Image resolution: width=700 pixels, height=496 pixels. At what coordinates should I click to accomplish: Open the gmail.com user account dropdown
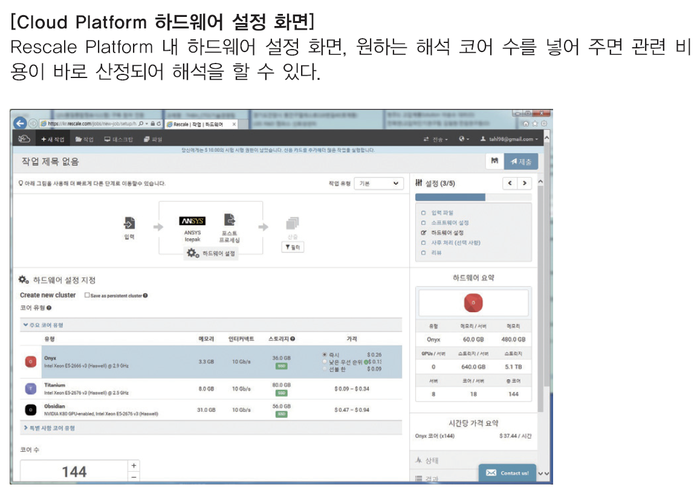509,139
